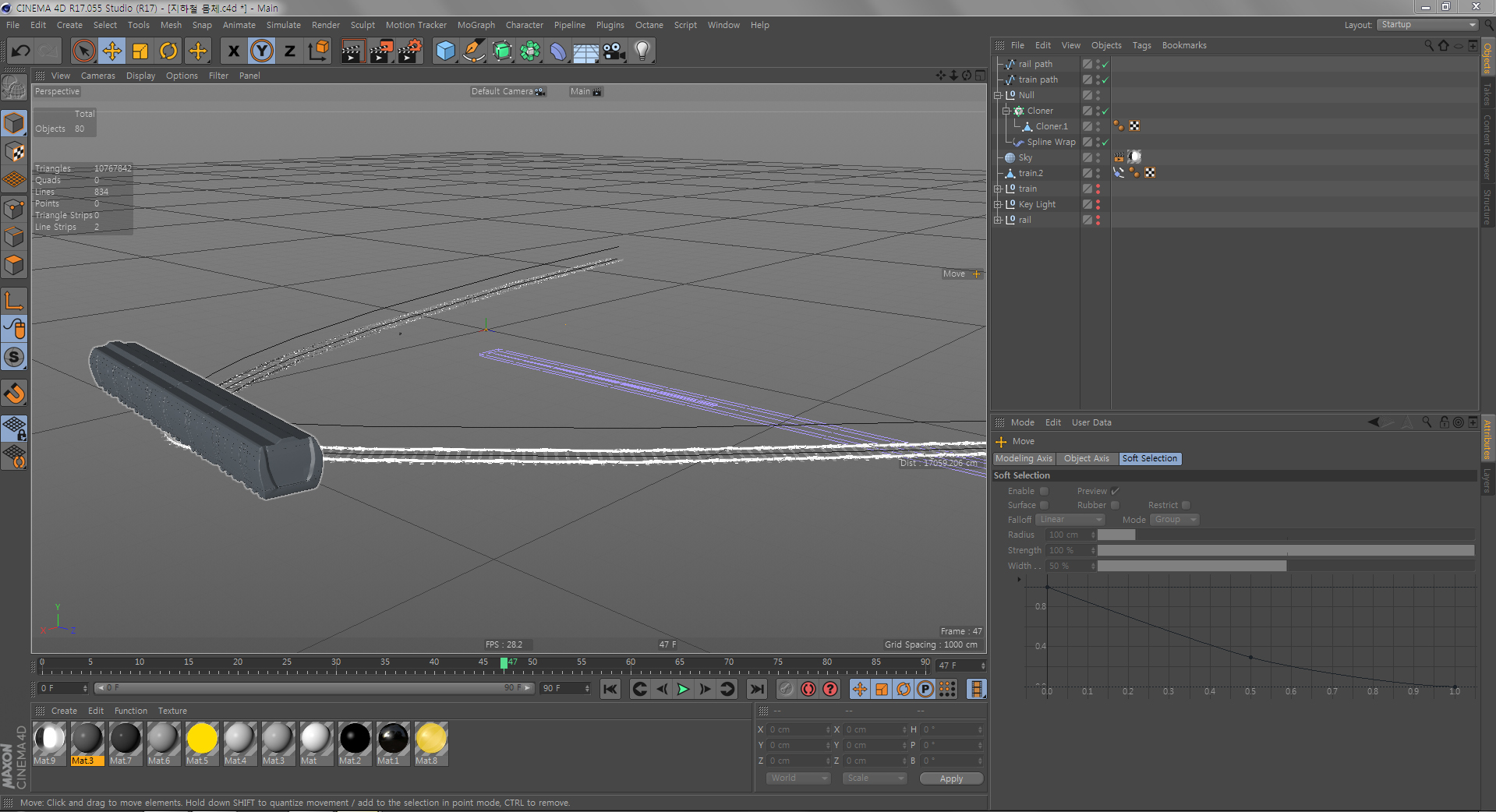Toggle Preview checkbox
This screenshot has height=812, width=1496.
[1115, 491]
